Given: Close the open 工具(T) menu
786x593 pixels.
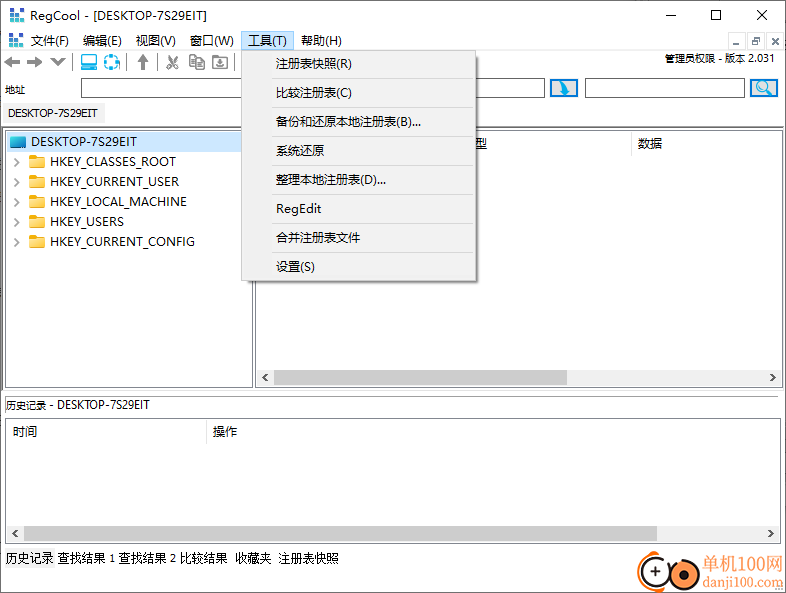Looking at the screenshot, I should (267, 41).
